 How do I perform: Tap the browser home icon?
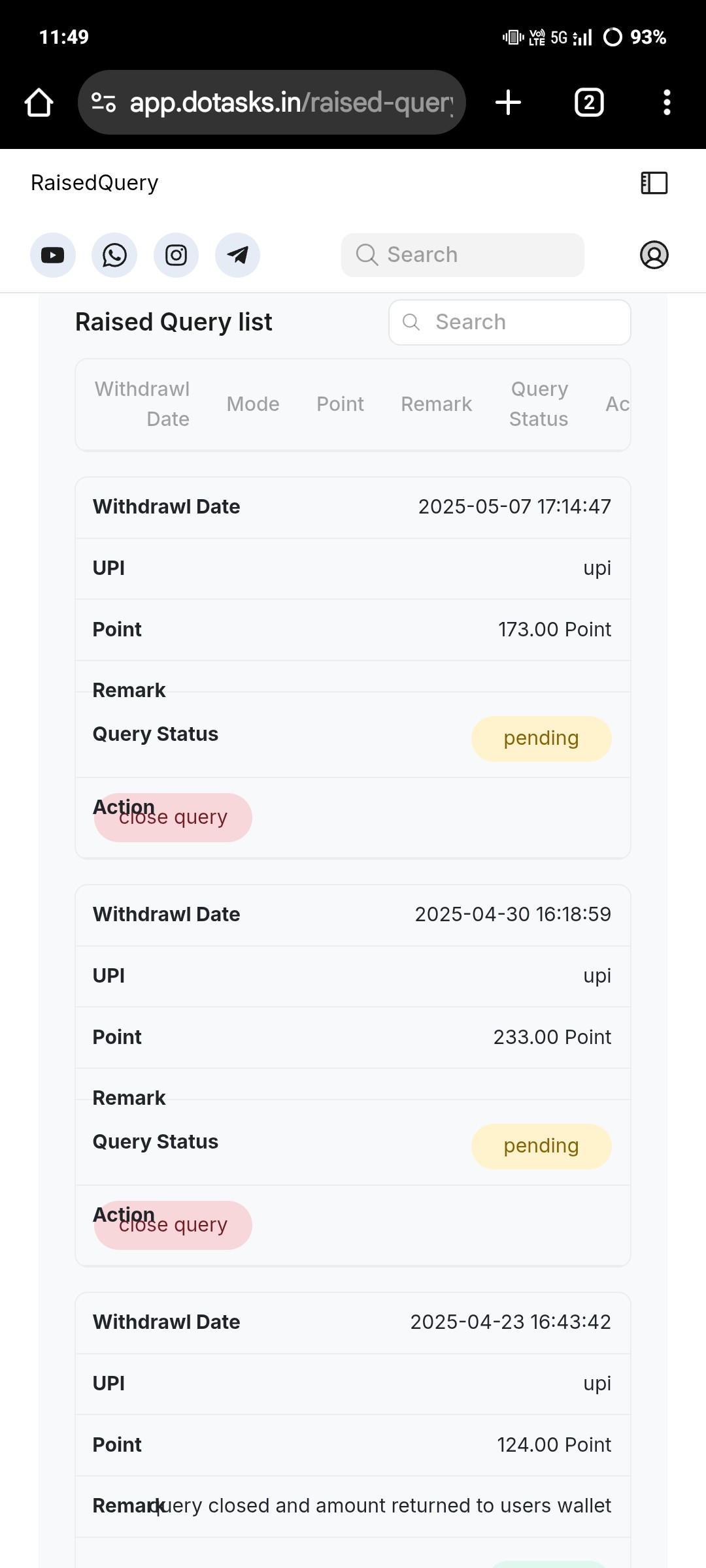[x=39, y=103]
